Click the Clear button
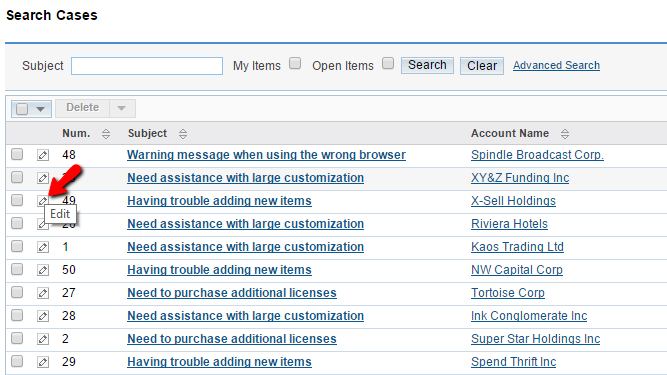 [482, 66]
